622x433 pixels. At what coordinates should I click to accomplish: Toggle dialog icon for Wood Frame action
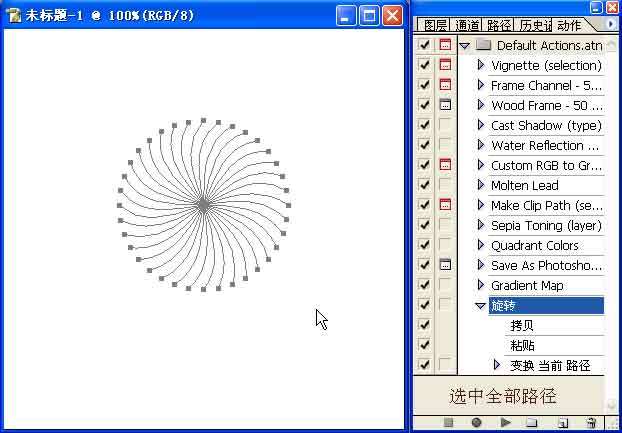(445, 105)
